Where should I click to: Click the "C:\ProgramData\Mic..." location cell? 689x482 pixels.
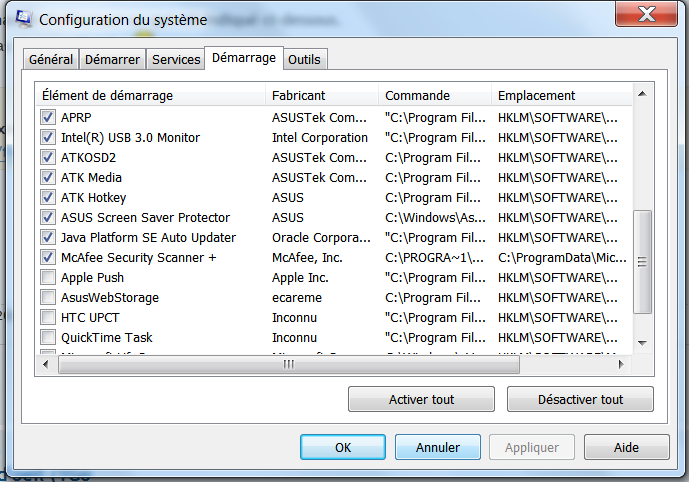pyautogui.click(x=562, y=257)
